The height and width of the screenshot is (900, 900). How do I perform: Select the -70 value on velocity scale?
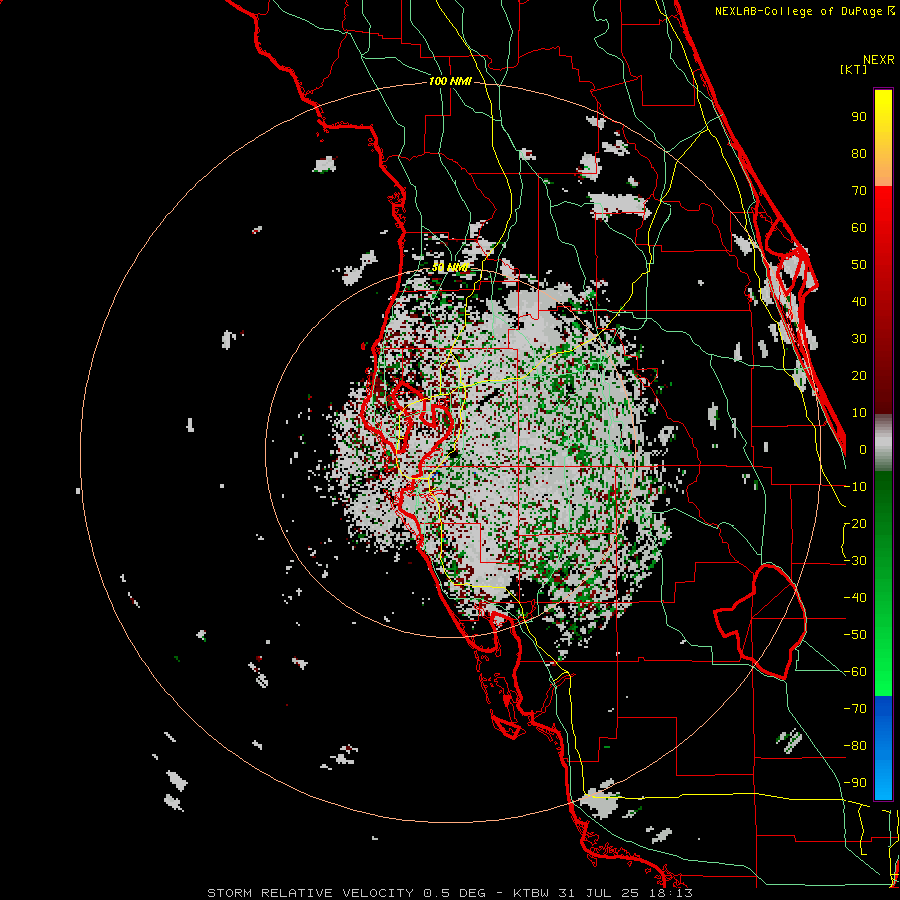point(855,709)
